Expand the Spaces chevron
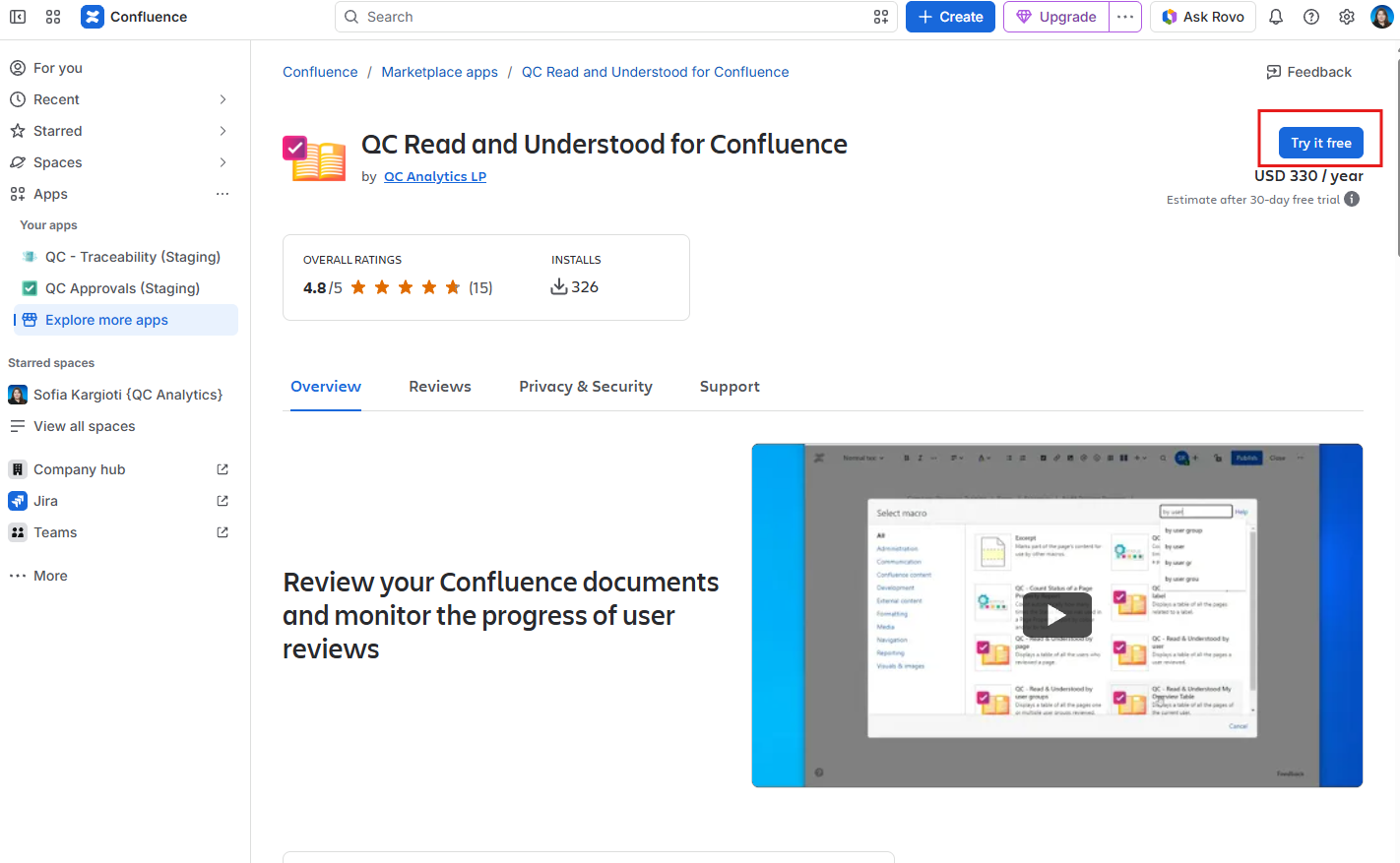 pyautogui.click(x=223, y=162)
